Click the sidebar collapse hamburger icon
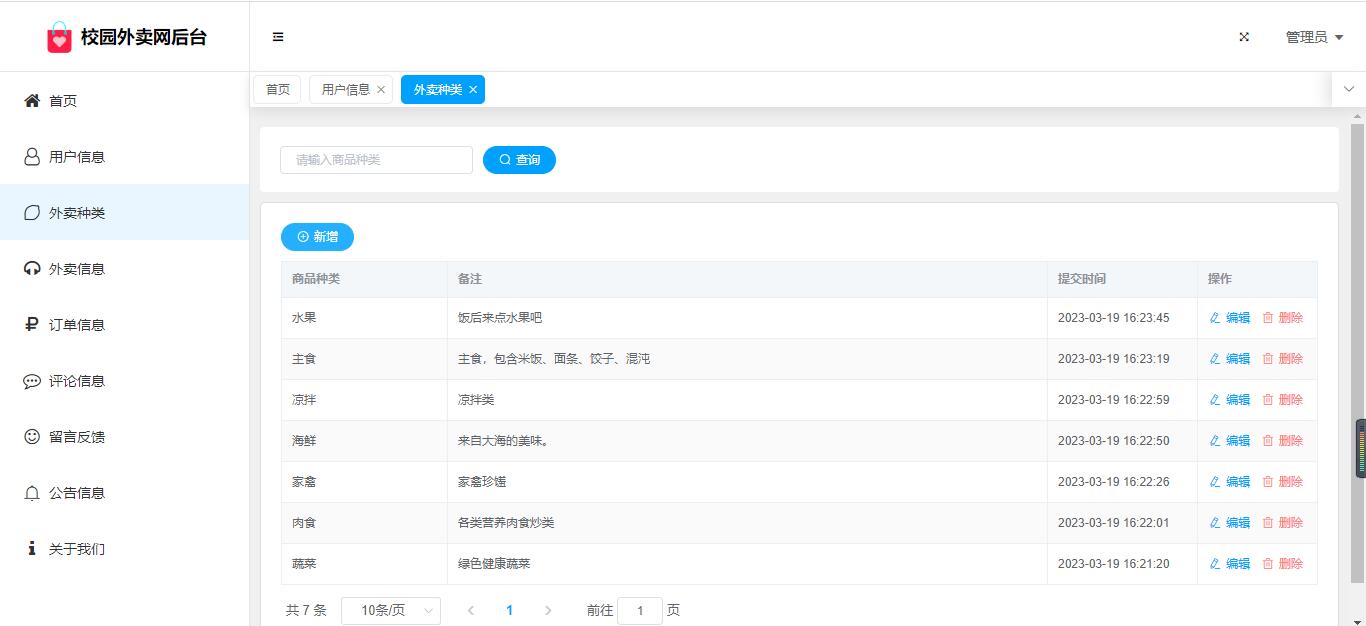 (x=278, y=37)
